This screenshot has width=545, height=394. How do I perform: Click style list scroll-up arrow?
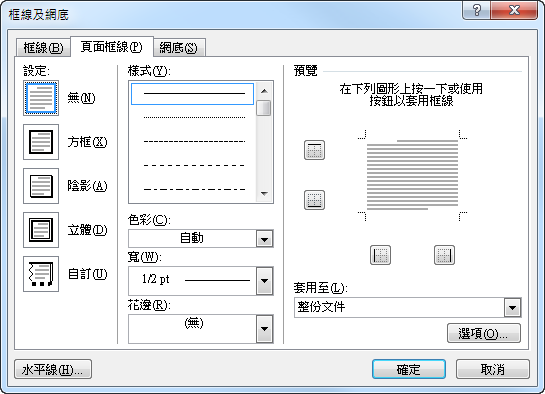coord(264,91)
